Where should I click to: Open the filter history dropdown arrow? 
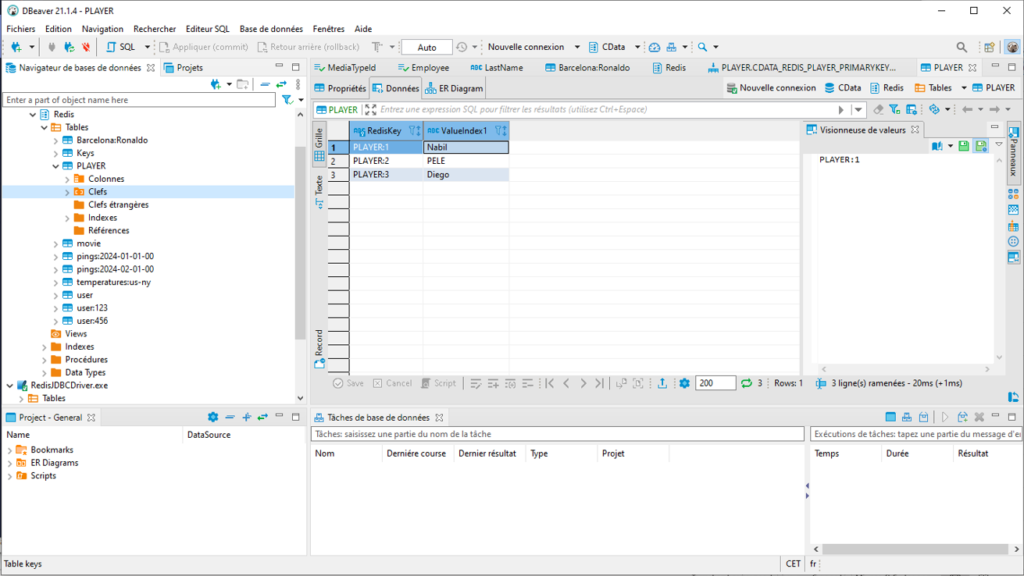(x=858, y=110)
